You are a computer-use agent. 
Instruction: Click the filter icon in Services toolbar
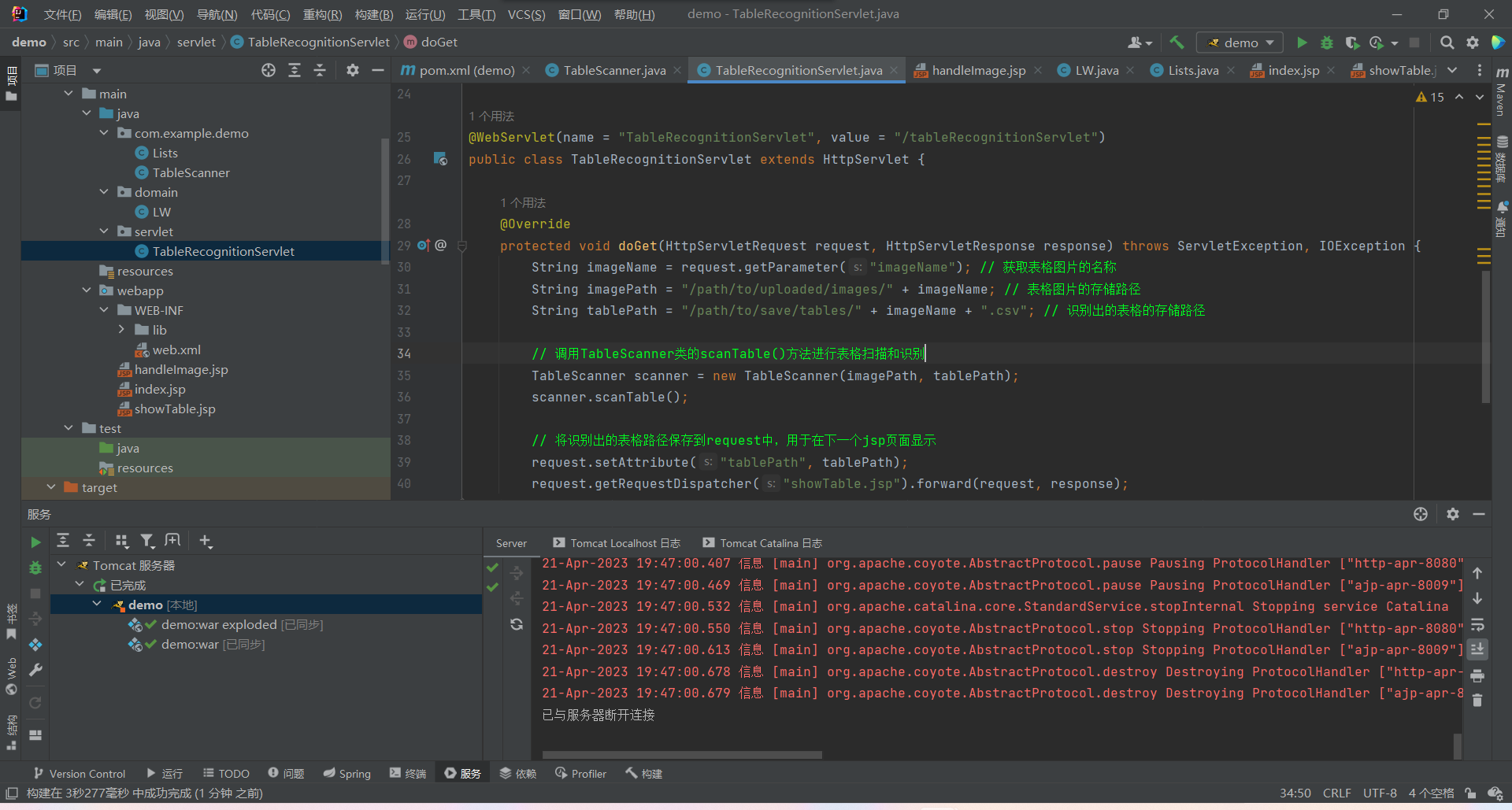(x=147, y=541)
